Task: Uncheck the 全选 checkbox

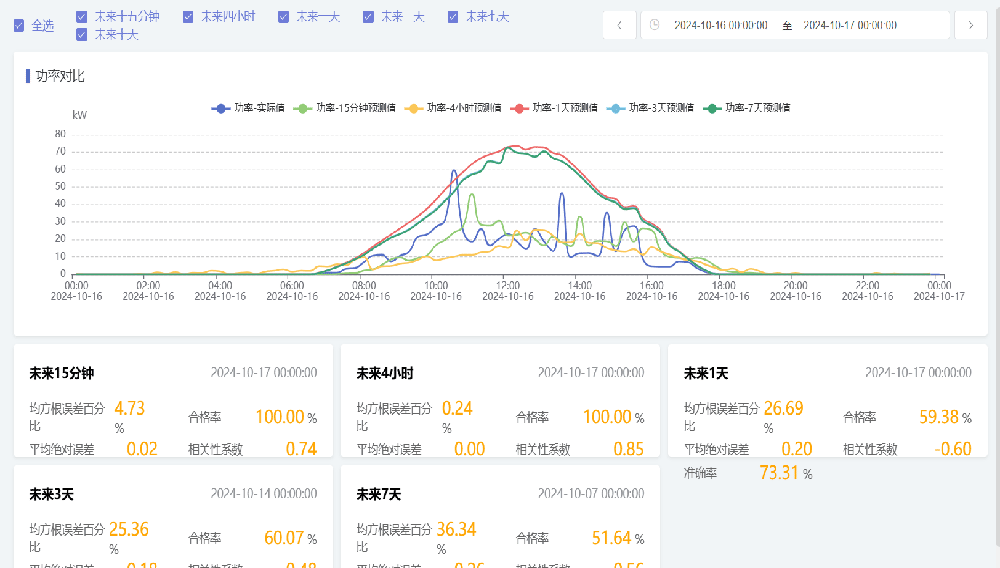Action: click(19, 25)
